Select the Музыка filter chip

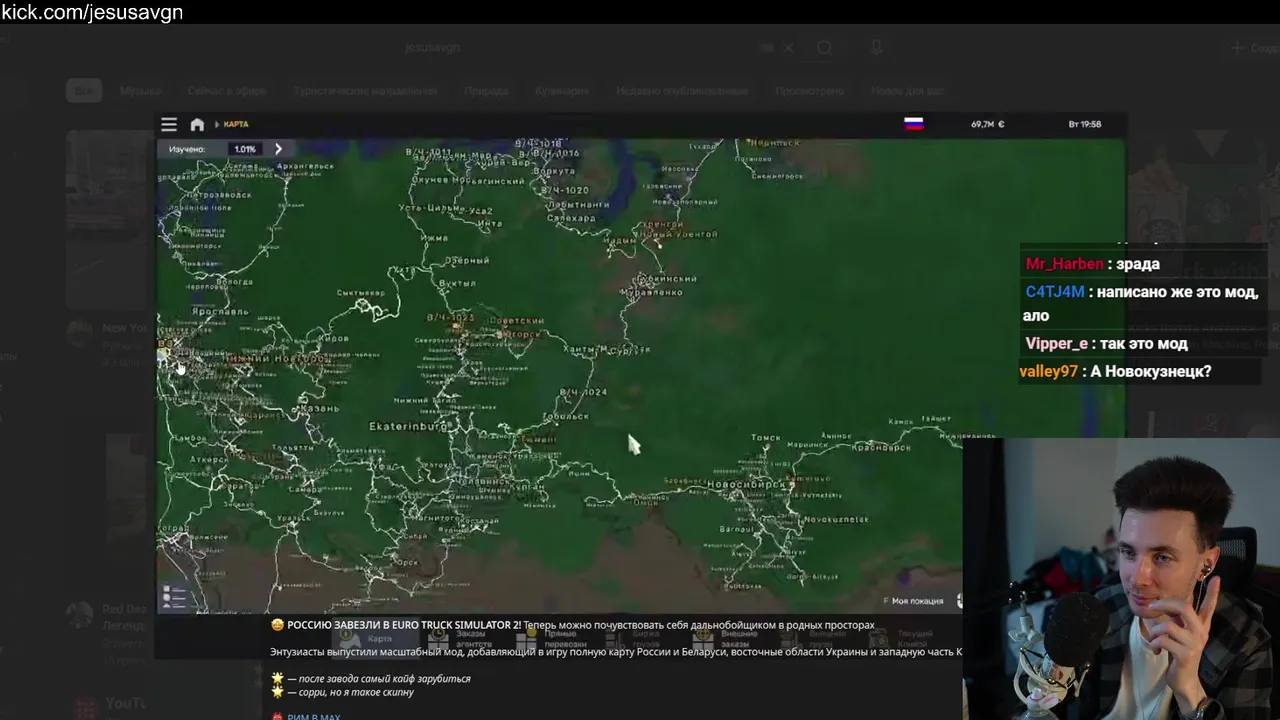pyautogui.click(x=141, y=91)
